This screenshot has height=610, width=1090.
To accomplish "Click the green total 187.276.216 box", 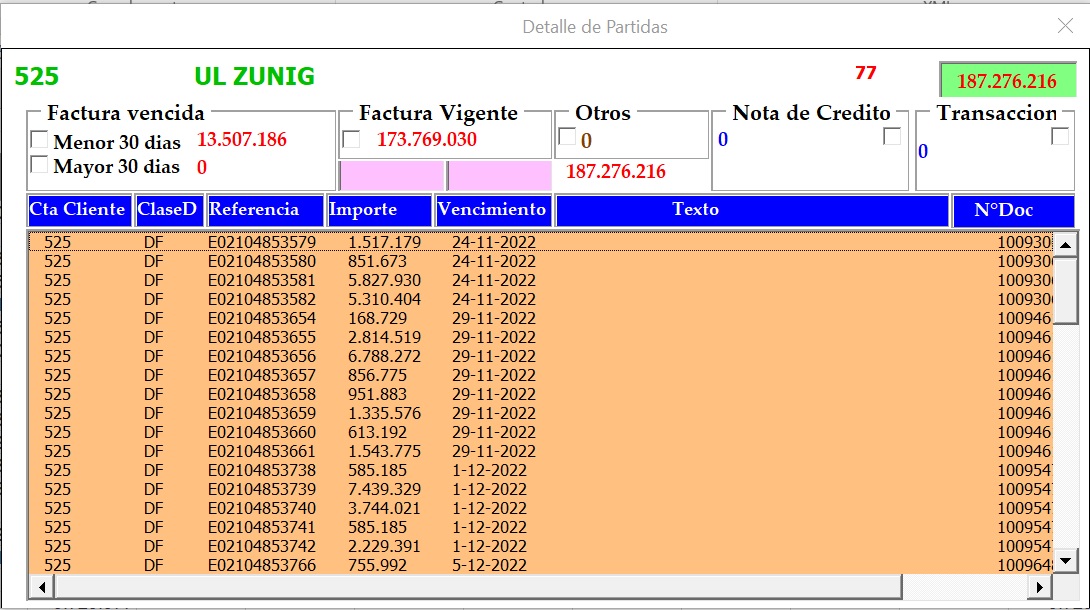I will point(1007,81).
